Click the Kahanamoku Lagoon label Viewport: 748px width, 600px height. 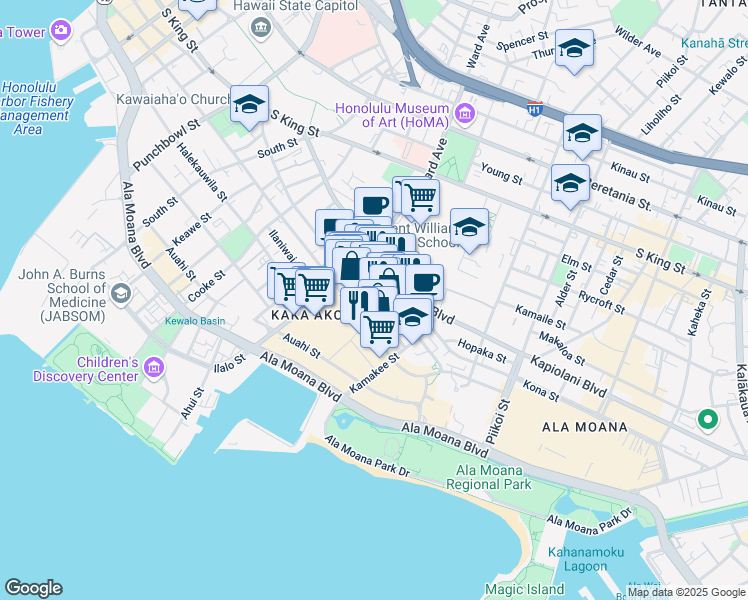[586, 559]
